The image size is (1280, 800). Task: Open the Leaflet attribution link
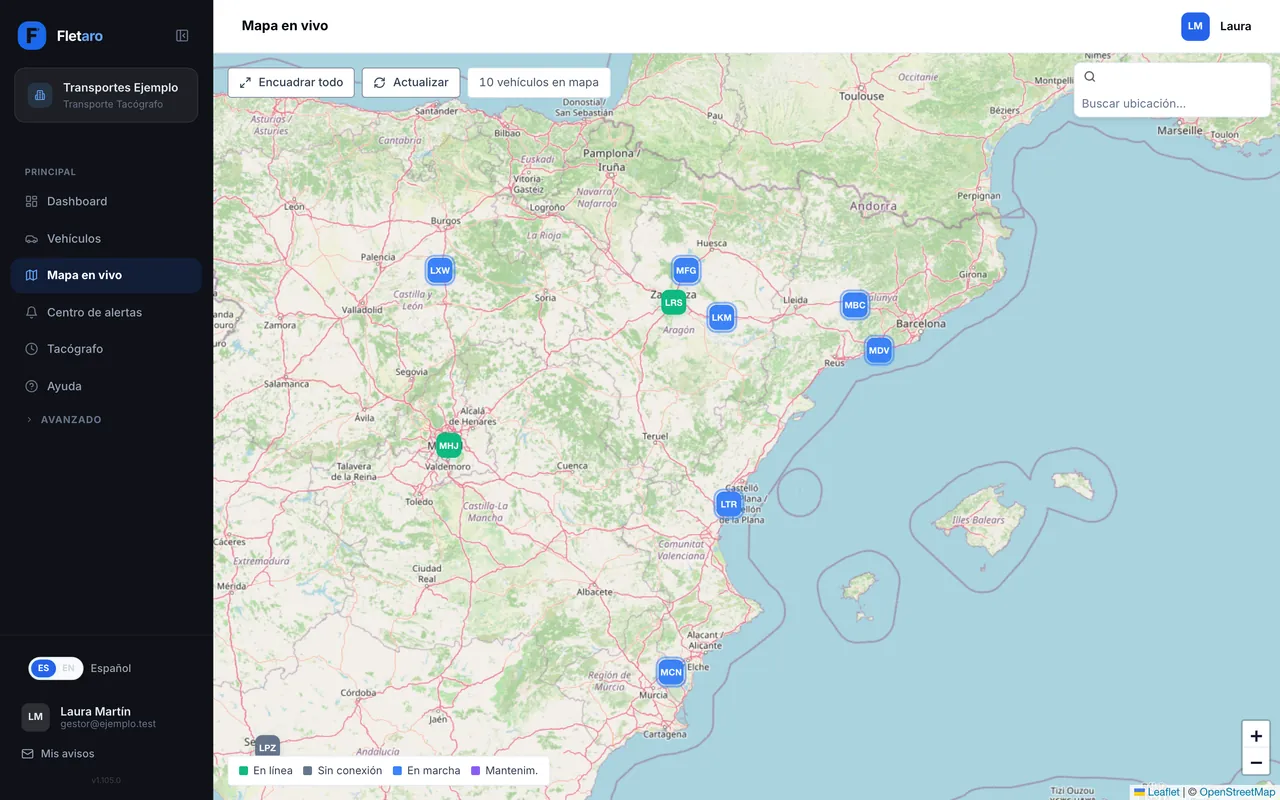1156,792
